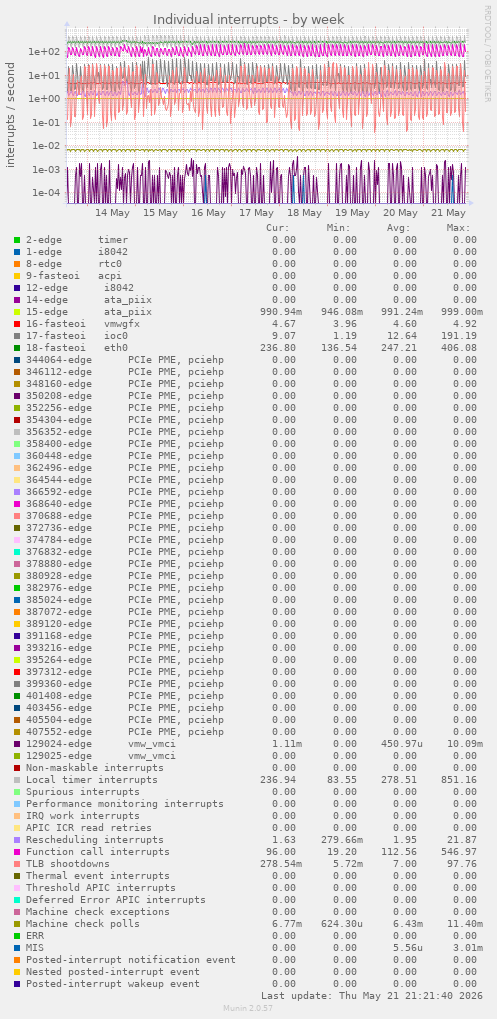The height and width of the screenshot is (1019, 497).
Task: Click the 17 May date on the x-axis
Action: tap(256, 213)
